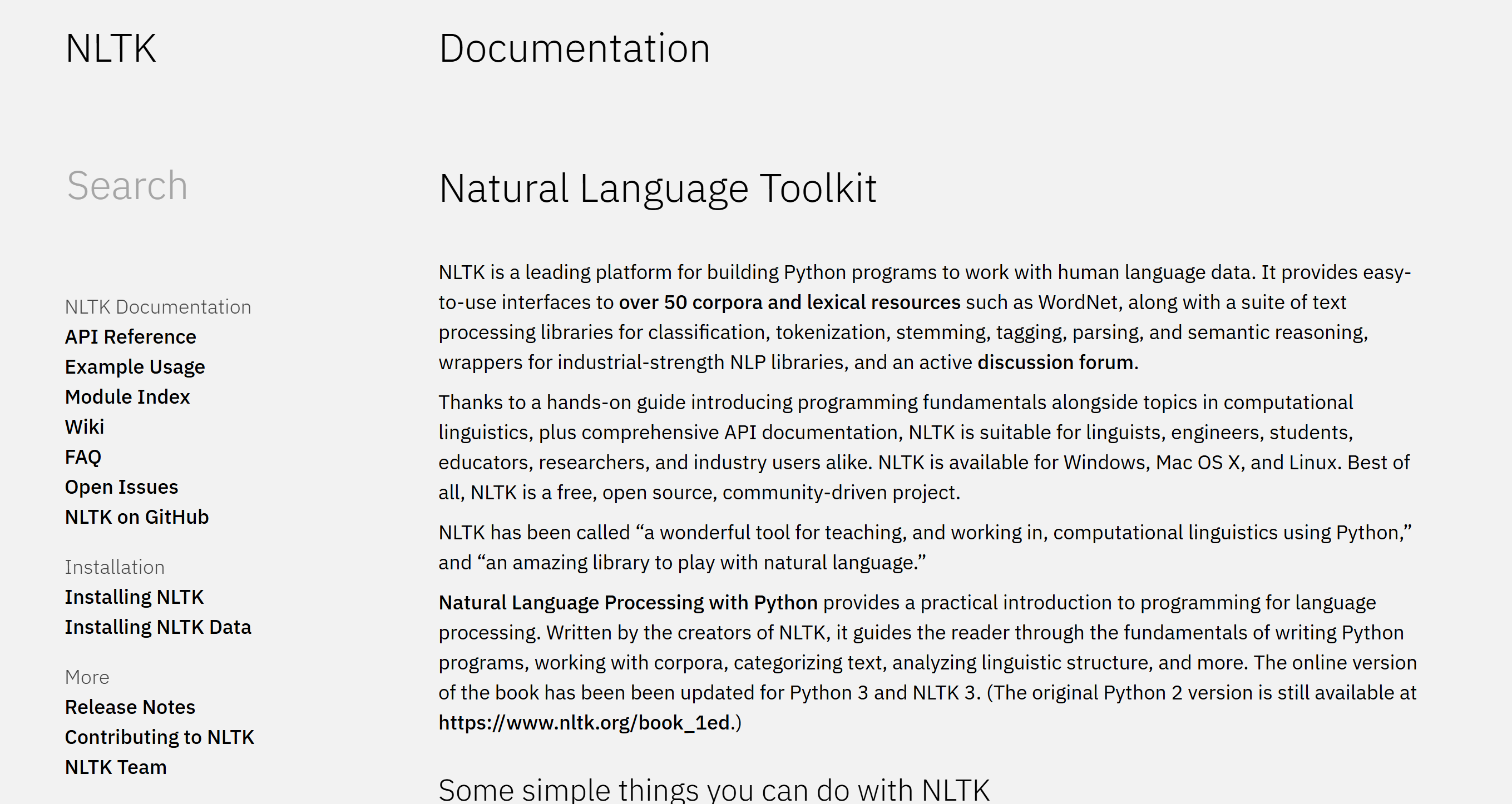Screen dimensions: 1512x804
Task: View Open Issues
Action: [x=121, y=487]
